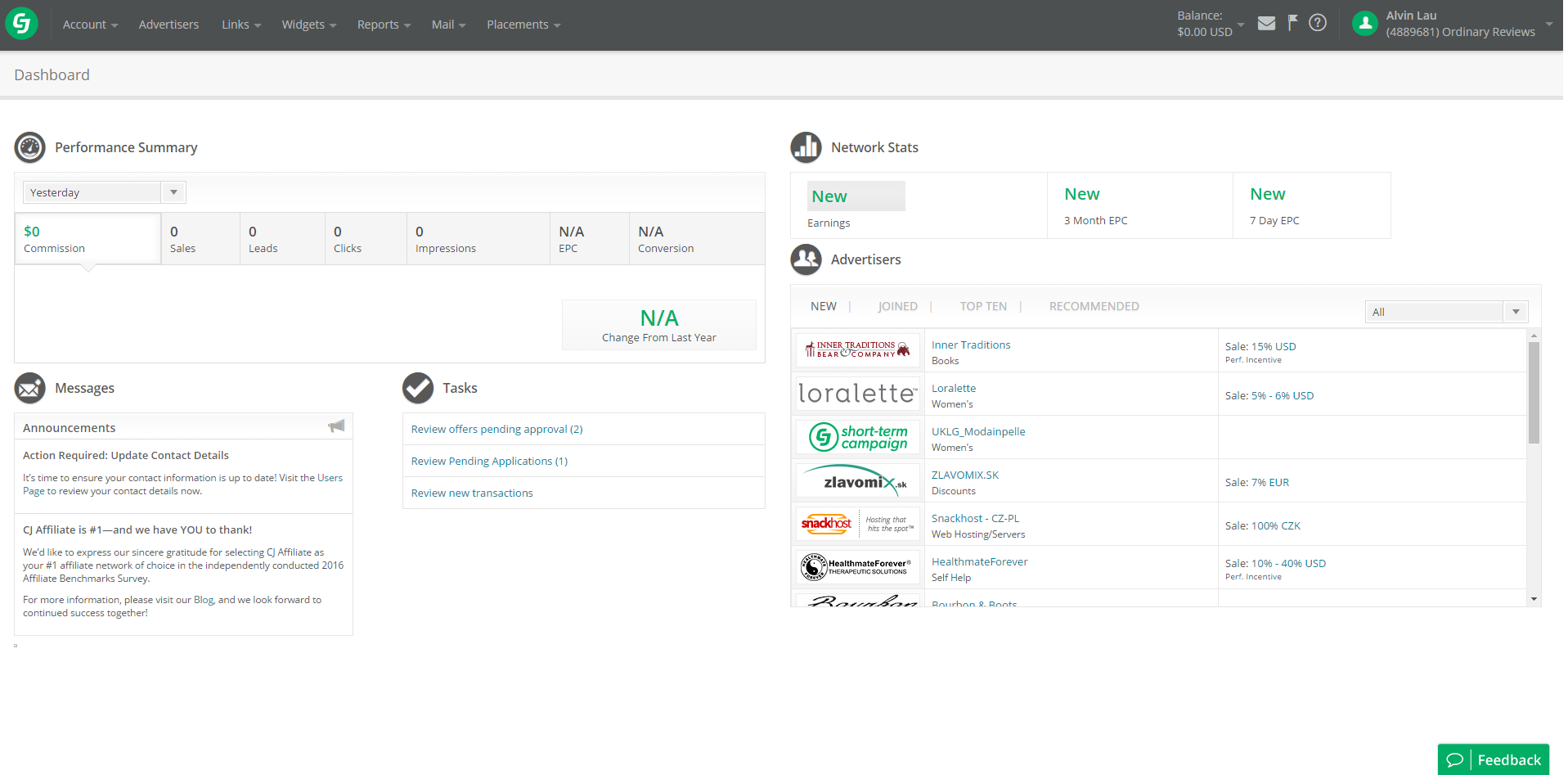
Task: Click the advertisers list scroll down arrow
Action: tap(1534, 599)
